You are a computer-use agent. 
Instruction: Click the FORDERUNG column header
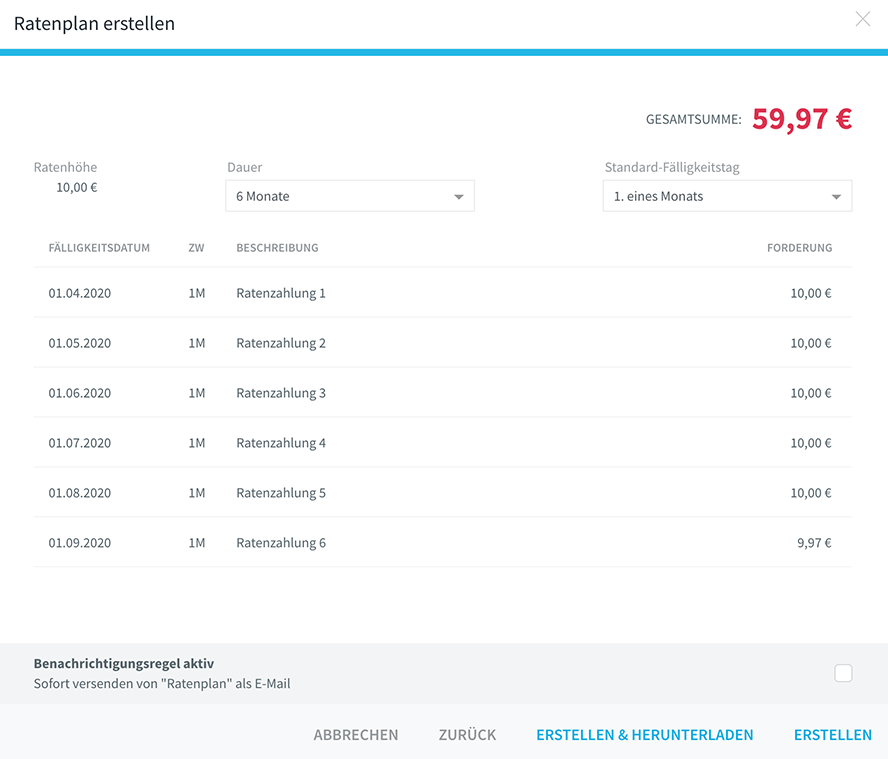coord(800,248)
